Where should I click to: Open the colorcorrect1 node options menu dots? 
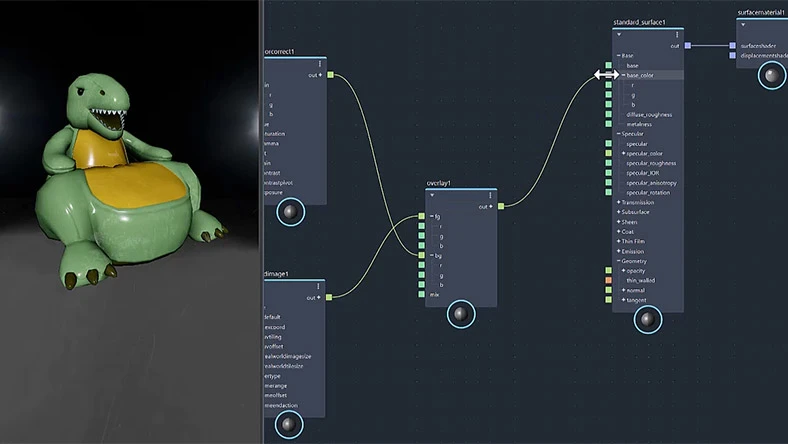(320, 64)
